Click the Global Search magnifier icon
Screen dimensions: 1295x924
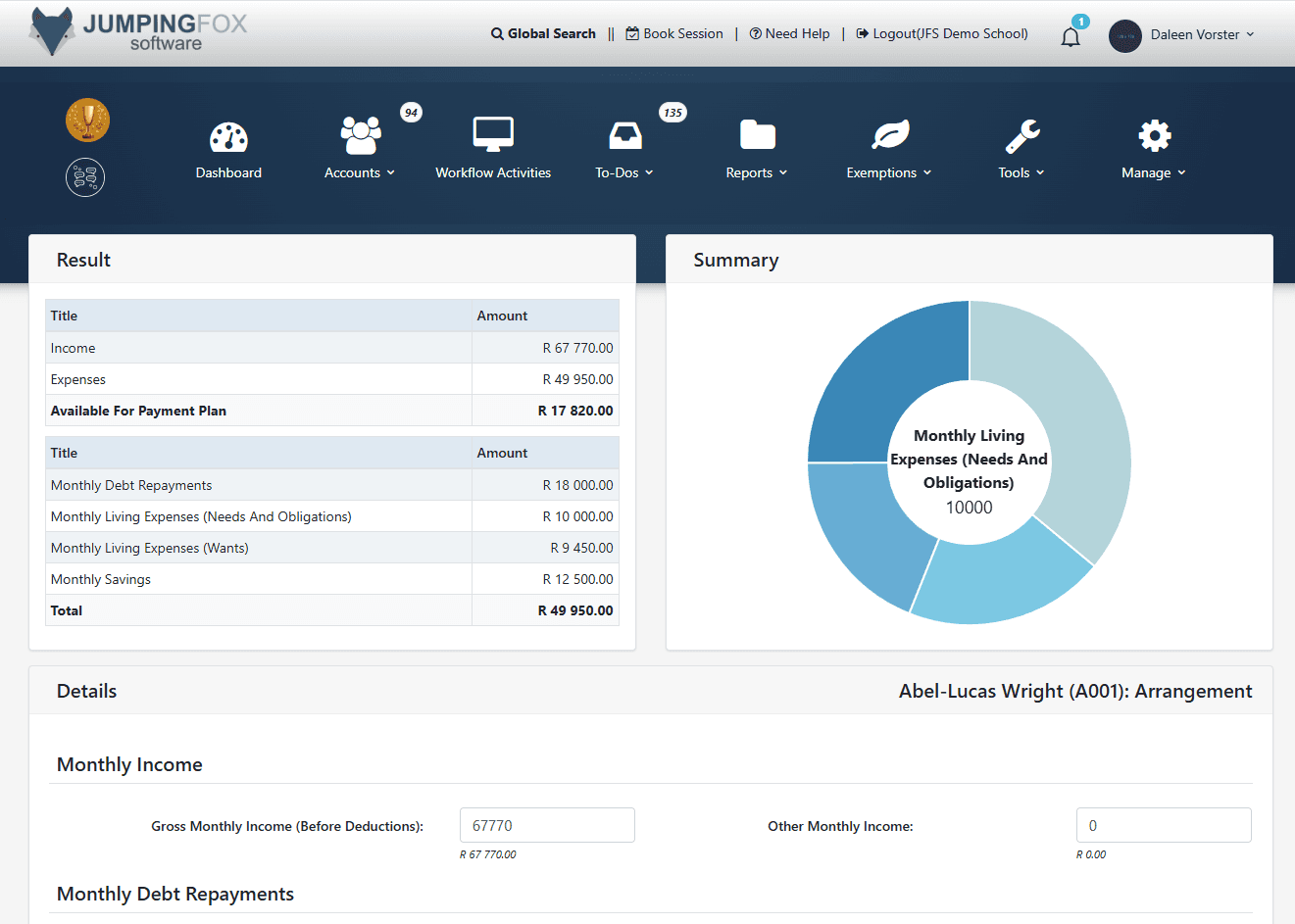pos(497,33)
